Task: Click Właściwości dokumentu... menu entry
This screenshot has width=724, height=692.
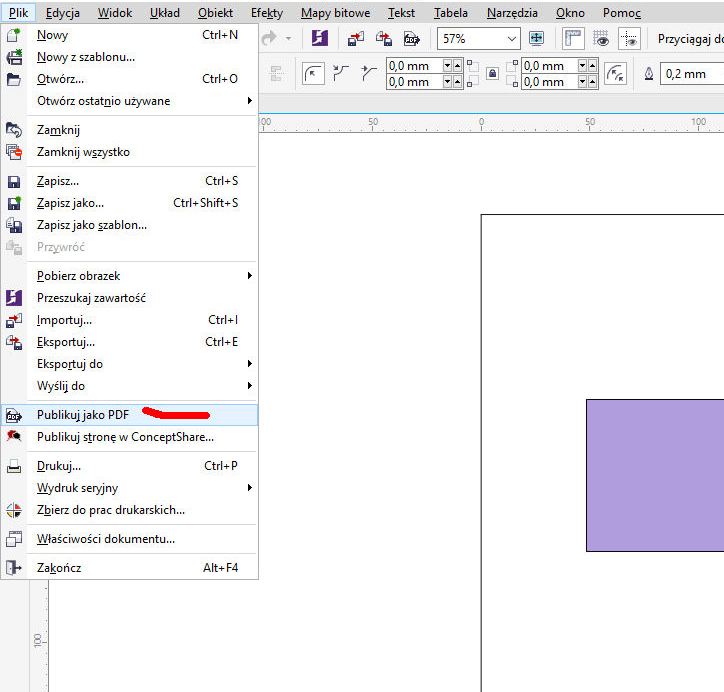Action: pyautogui.click(x=106, y=539)
